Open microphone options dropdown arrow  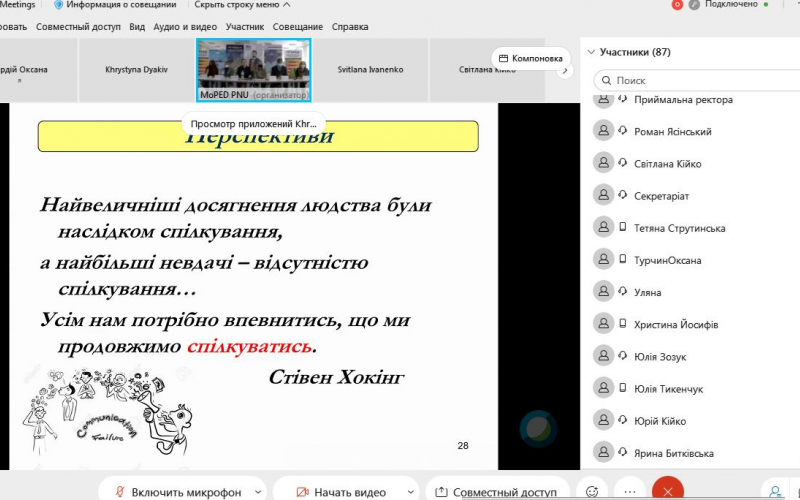click(x=258, y=492)
